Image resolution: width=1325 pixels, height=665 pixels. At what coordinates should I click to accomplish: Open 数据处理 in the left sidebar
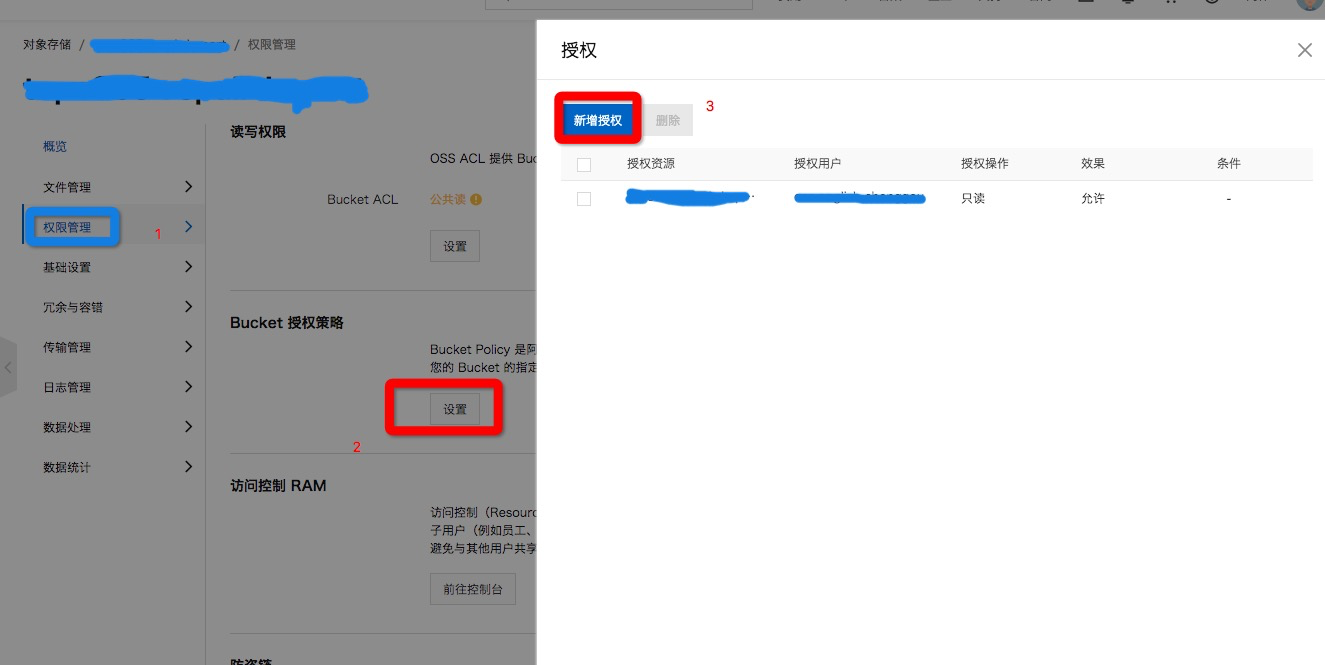(x=67, y=427)
